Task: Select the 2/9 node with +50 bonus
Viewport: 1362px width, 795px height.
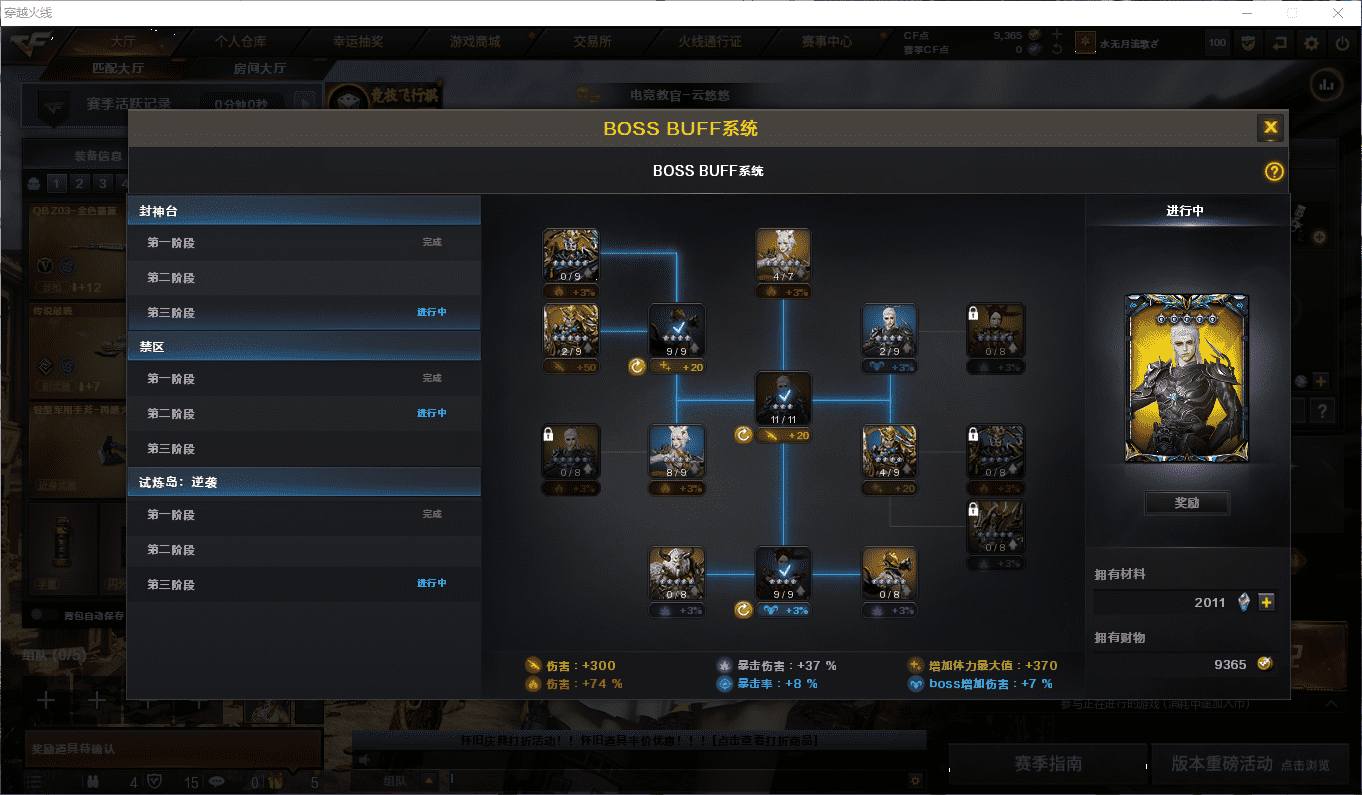Action: click(571, 332)
